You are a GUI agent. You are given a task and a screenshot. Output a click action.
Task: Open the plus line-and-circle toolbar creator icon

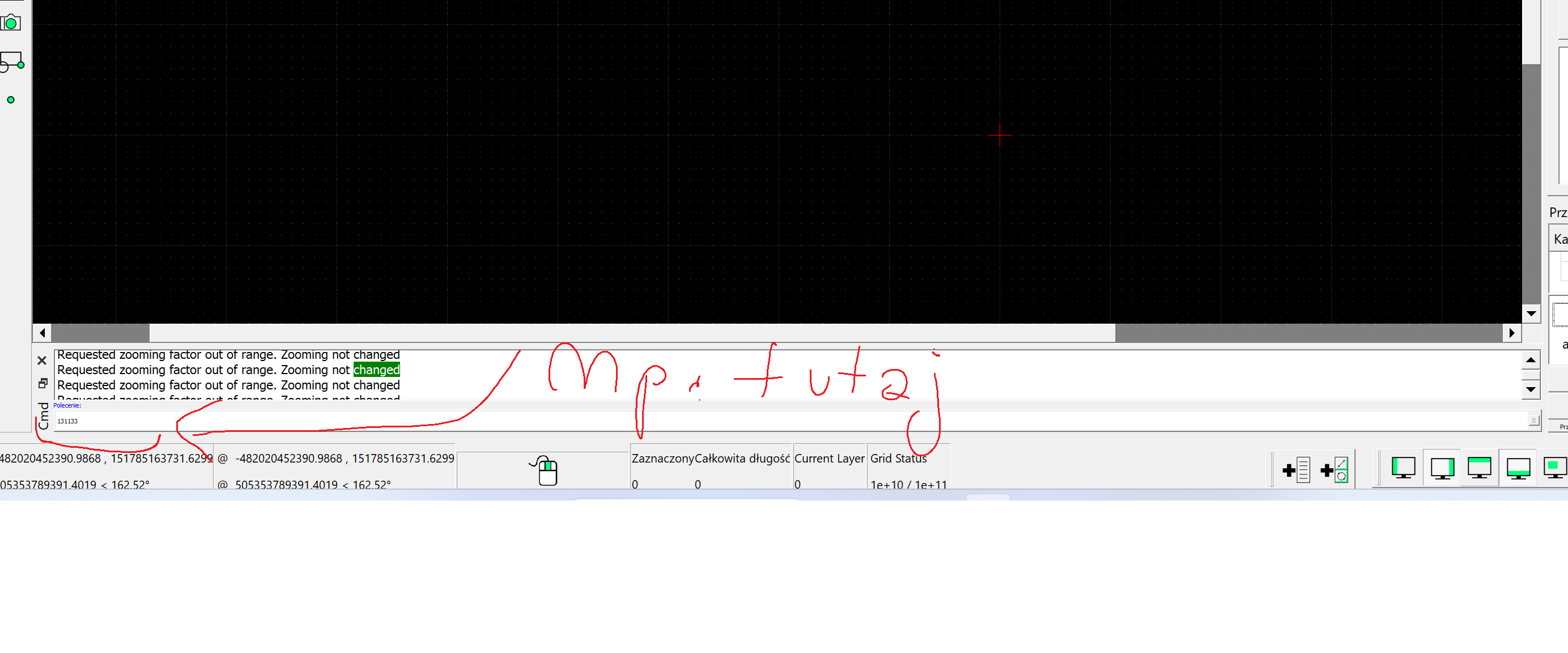point(1335,470)
